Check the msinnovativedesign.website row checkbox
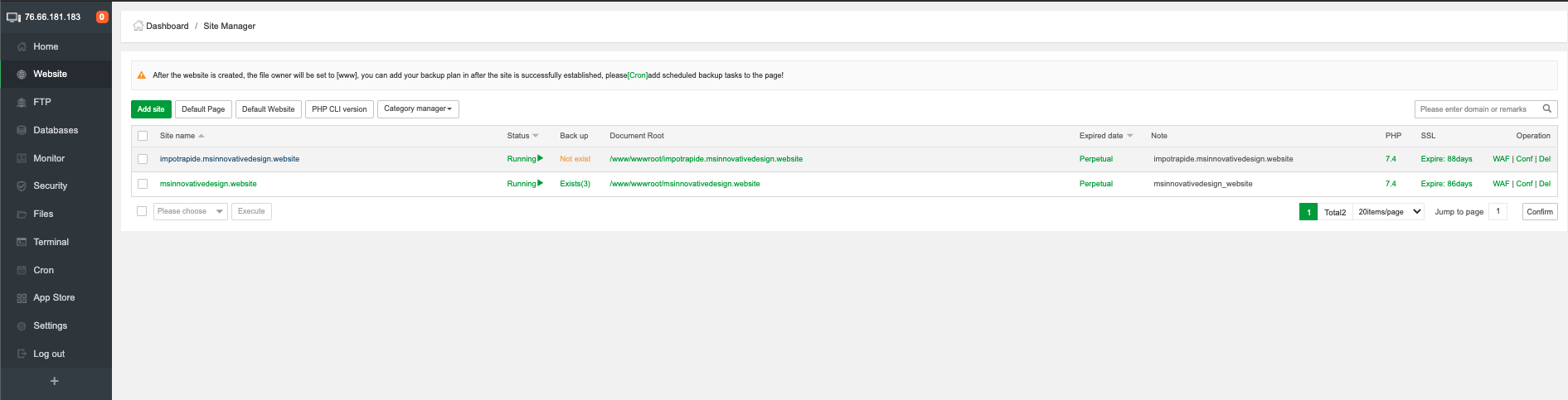Image resolution: width=1568 pixels, height=400 pixels. pyautogui.click(x=143, y=184)
